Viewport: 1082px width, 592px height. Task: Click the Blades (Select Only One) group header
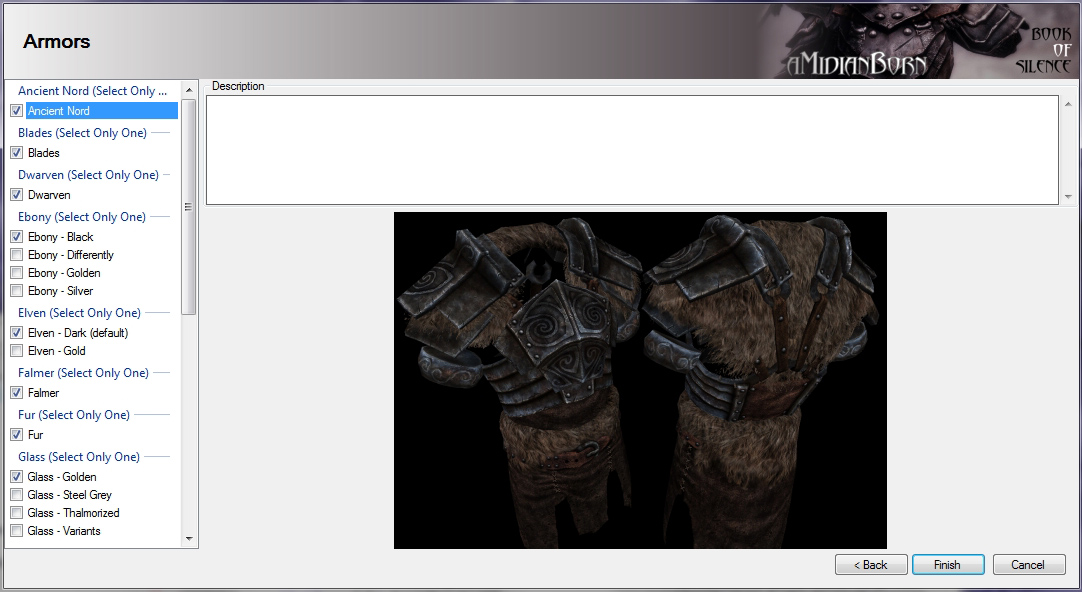[x=82, y=132]
